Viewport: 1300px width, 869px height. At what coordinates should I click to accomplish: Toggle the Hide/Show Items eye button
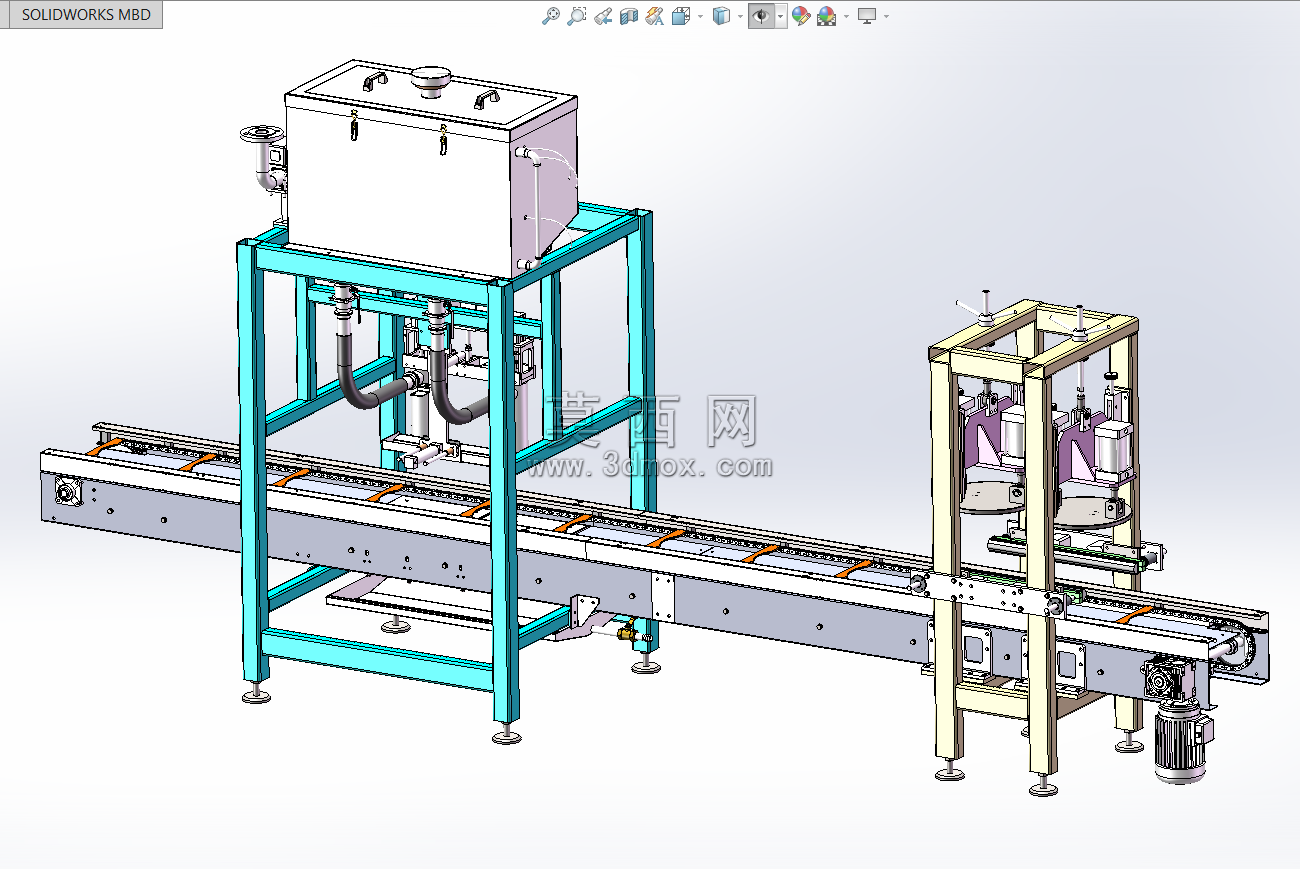click(x=761, y=16)
